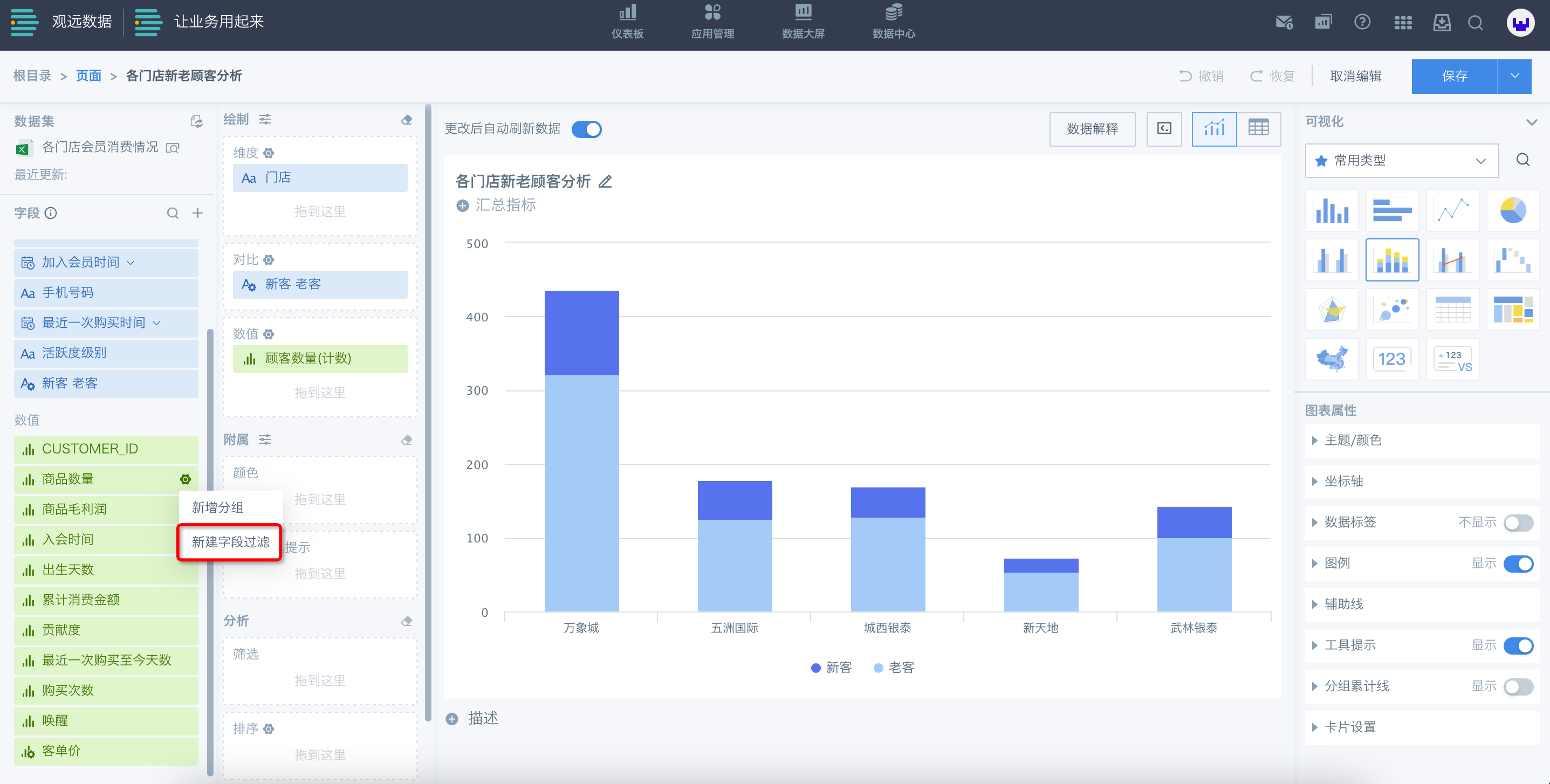1550x784 pixels.
Task: Open the 常用类型 chart type dropdown
Action: (1401, 161)
